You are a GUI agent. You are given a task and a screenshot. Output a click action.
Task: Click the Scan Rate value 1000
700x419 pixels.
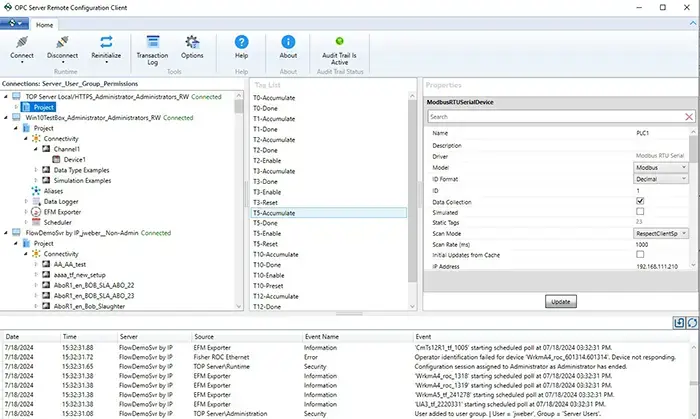(x=642, y=245)
